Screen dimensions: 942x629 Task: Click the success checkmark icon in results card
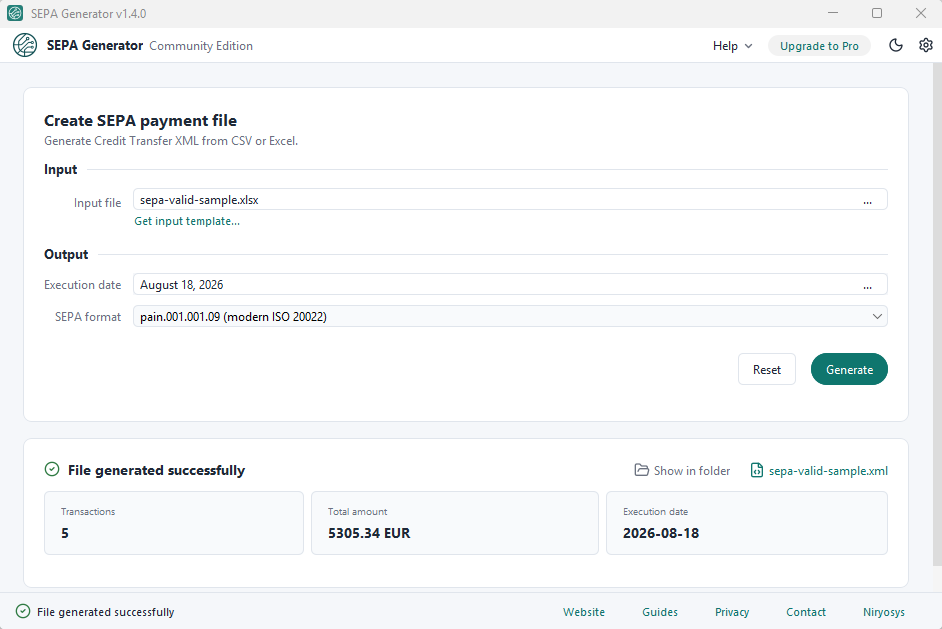[52, 469]
